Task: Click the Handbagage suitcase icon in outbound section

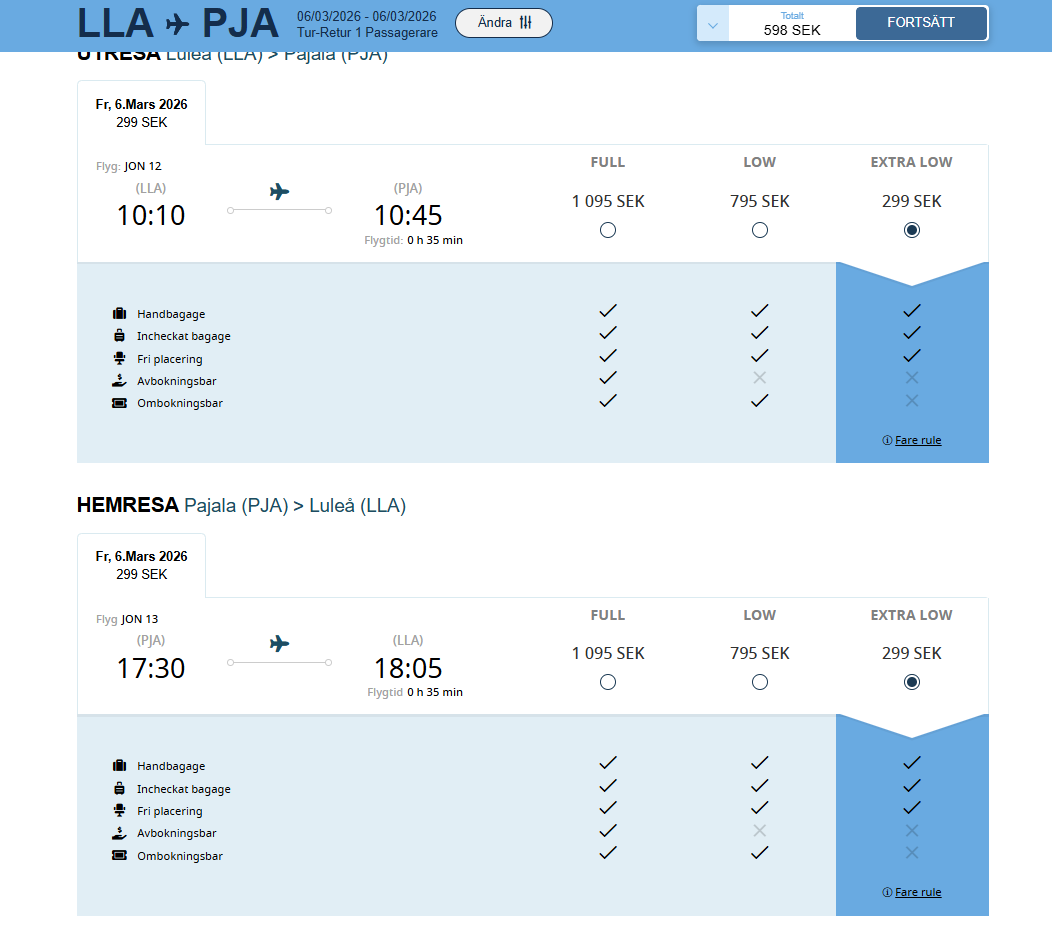Action: [x=120, y=314]
